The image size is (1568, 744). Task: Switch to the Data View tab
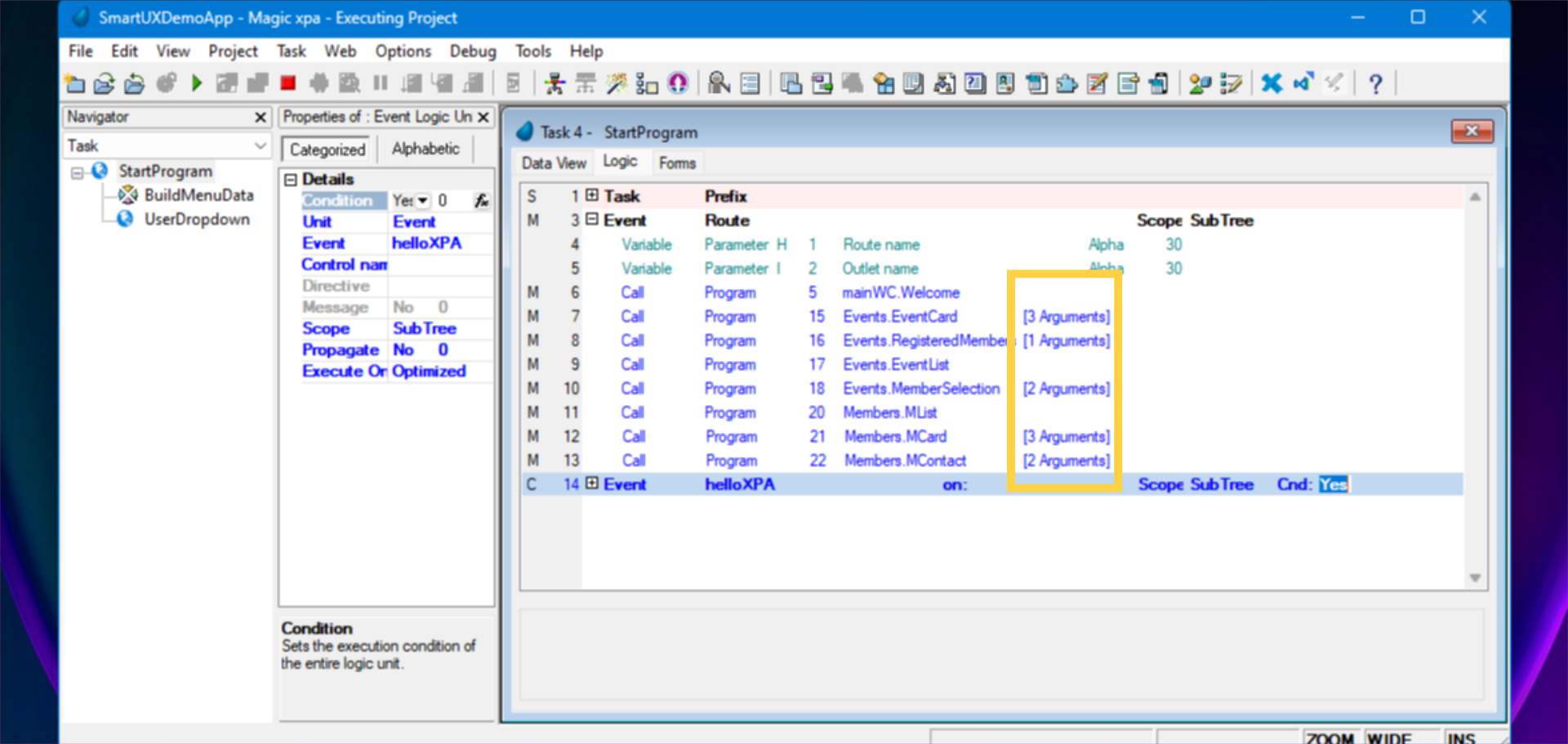(554, 163)
